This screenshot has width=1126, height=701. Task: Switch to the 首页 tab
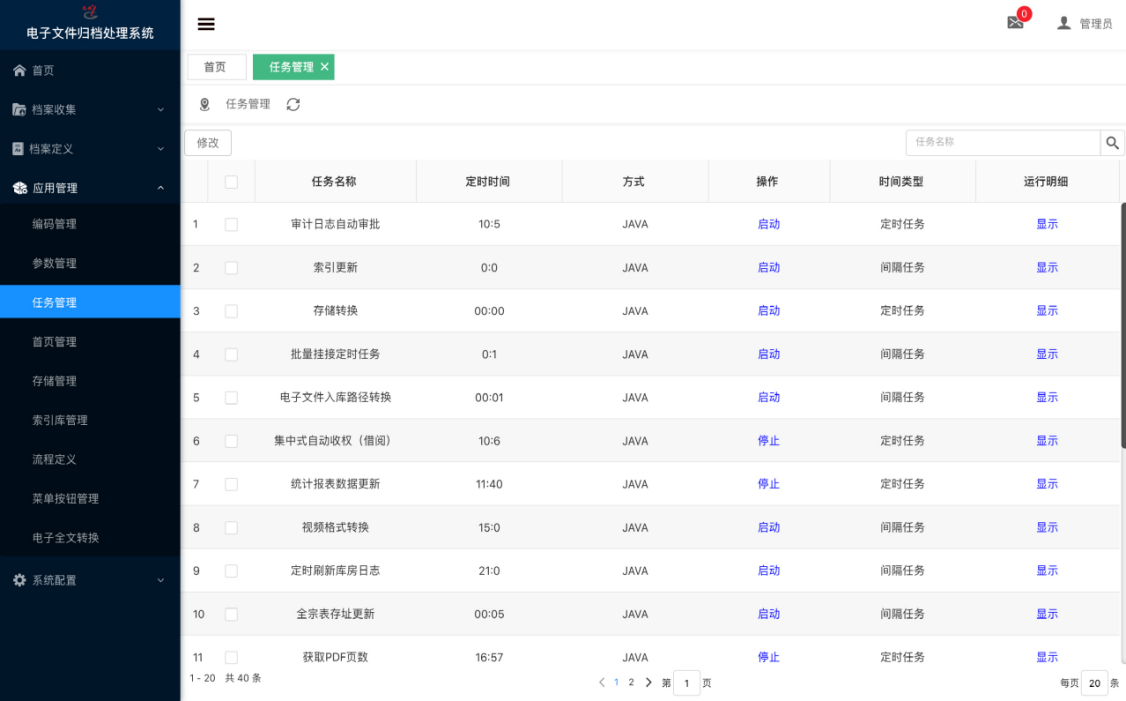[216, 66]
